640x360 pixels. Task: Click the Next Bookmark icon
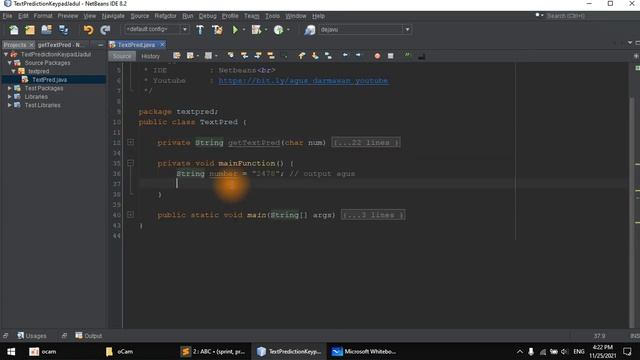pos(315,56)
